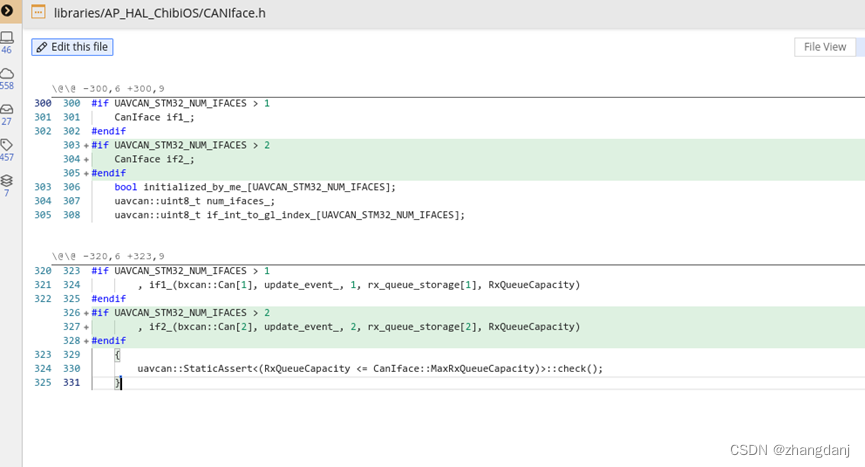The image size is (865, 467).
Task: Click line 'bool initialized_by_me_[UAVCAN_STM32_NUM_IFACES];'
Action: 255,187
